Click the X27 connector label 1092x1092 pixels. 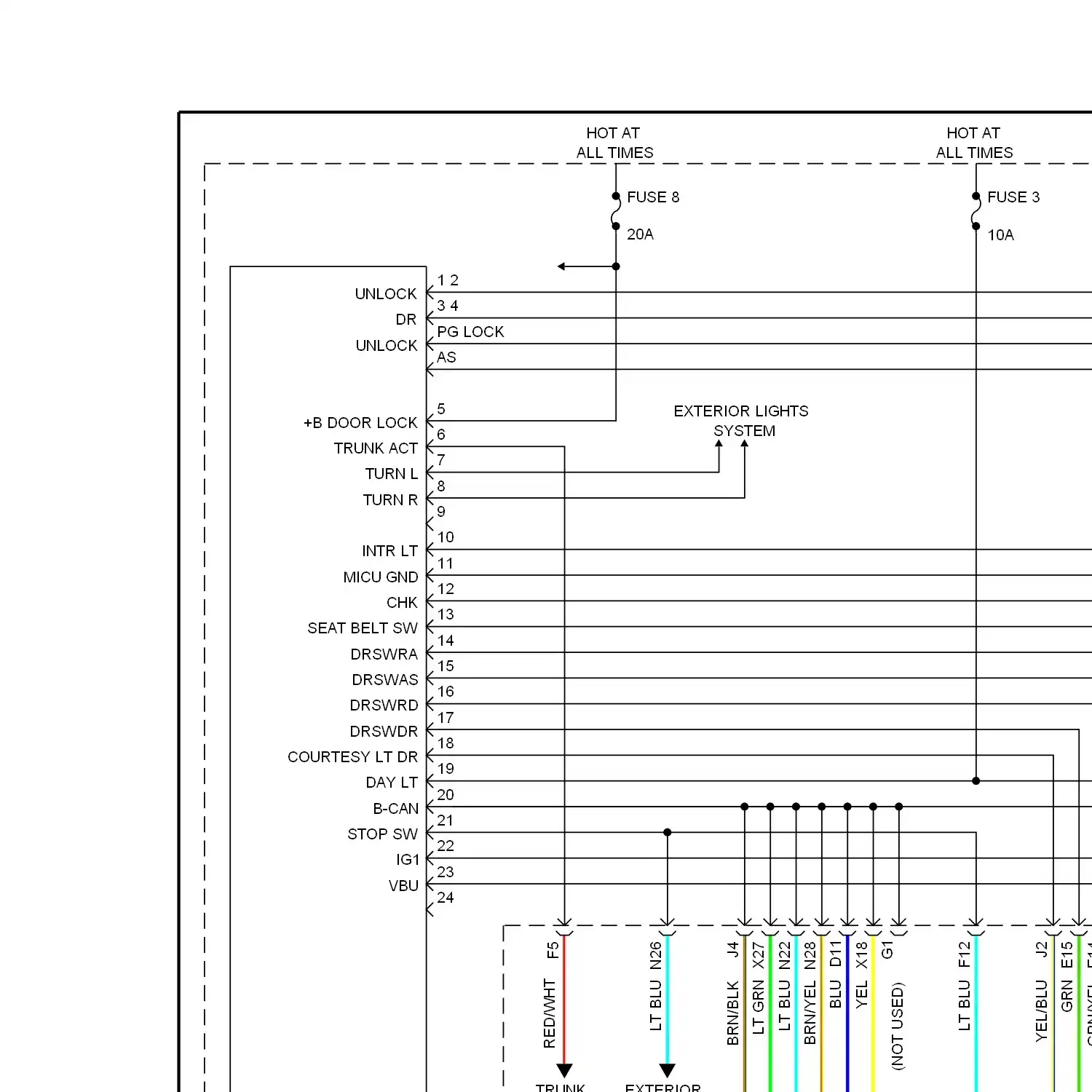point(758,956)
